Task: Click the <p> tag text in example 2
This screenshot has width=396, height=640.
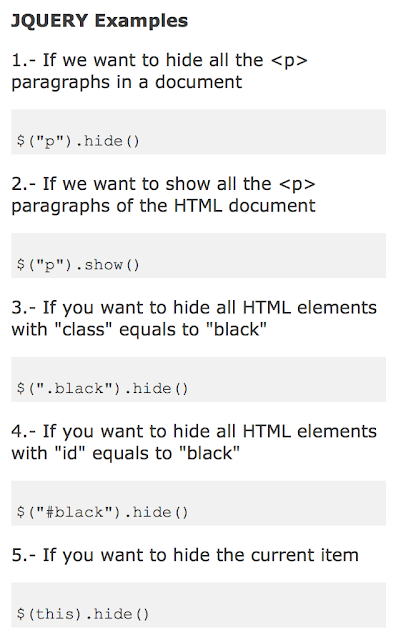Action: (297, 184)
